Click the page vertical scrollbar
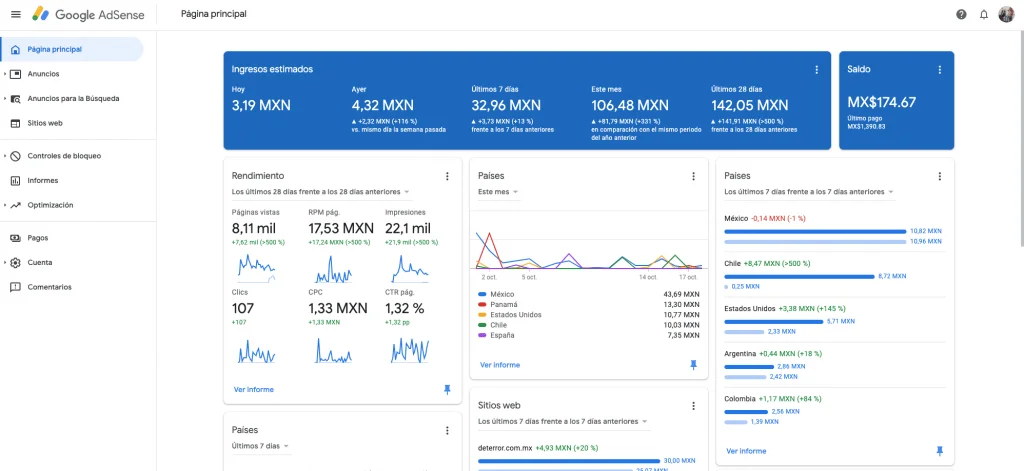Screen dimensions: 1024x471 click(x=1020, y=138)
